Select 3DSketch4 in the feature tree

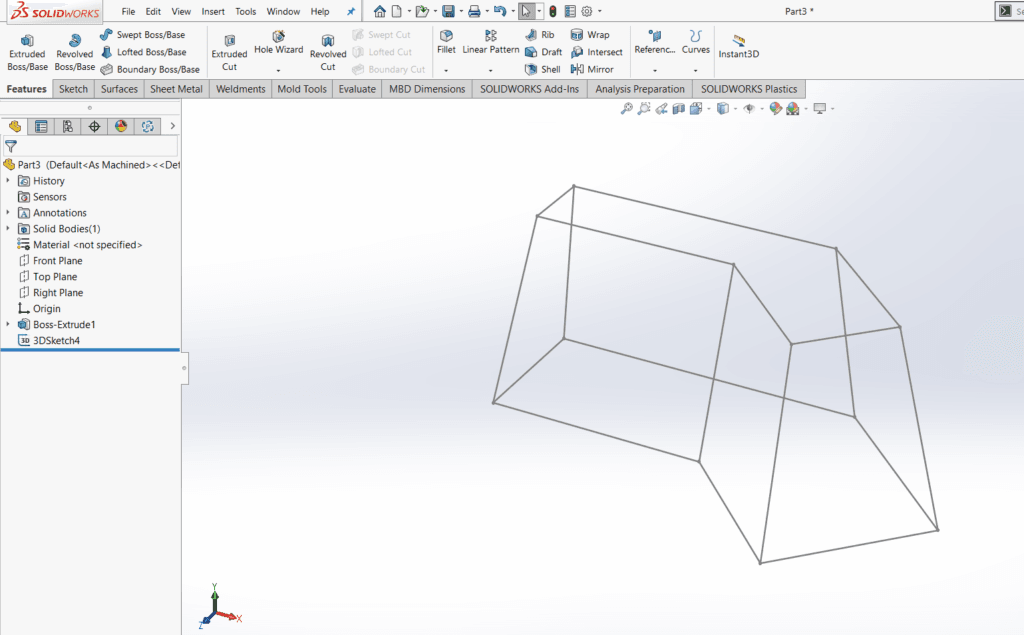[56, 341]
